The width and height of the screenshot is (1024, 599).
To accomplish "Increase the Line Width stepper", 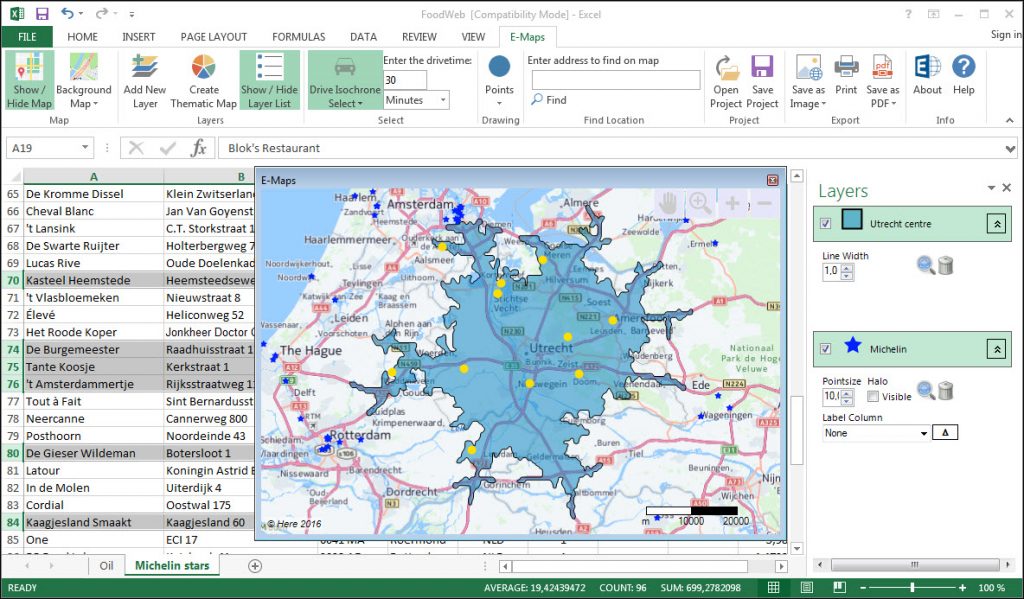I will [x=847, y=267].
